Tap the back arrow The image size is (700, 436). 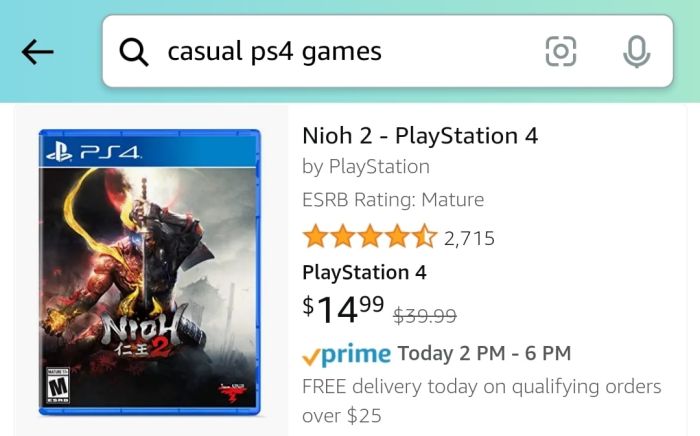(x=37, y=52)
